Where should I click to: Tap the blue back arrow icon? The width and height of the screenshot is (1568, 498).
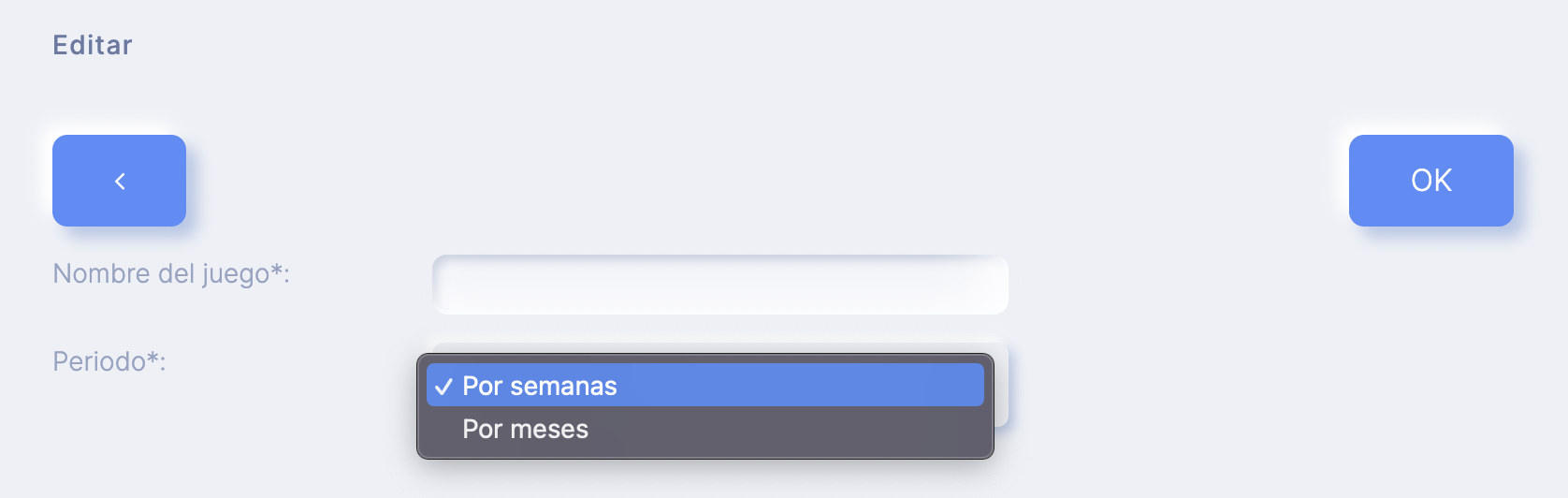pos(119,181)
